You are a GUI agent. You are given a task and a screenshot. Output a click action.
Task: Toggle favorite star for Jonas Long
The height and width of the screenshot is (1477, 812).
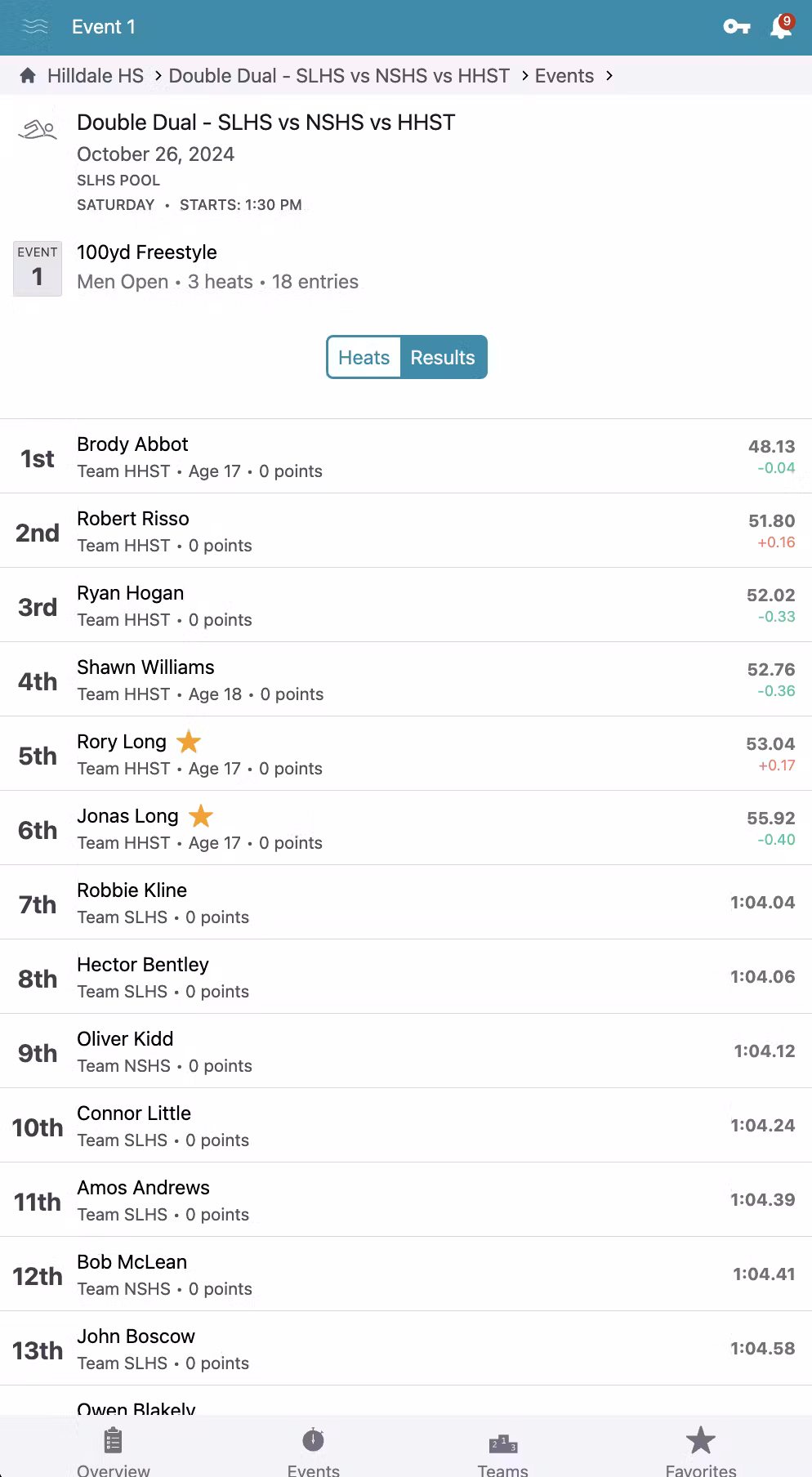coord(201,816)
